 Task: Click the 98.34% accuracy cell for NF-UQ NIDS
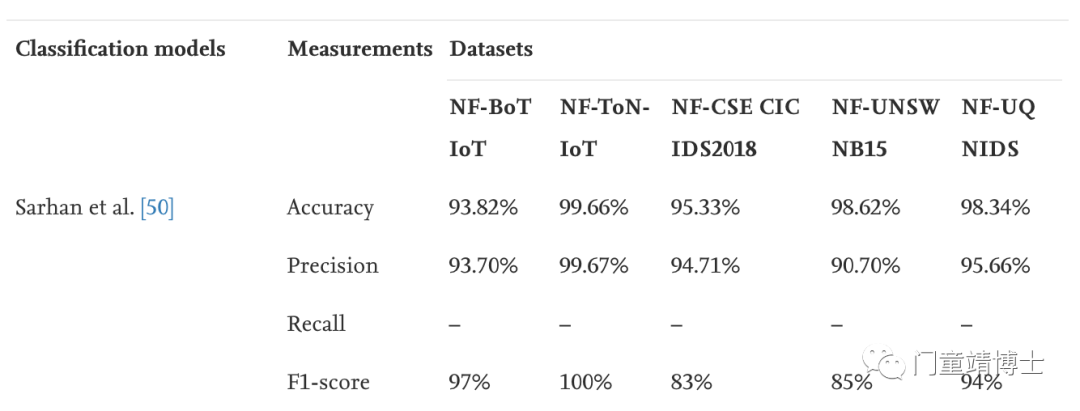(995, 208)
